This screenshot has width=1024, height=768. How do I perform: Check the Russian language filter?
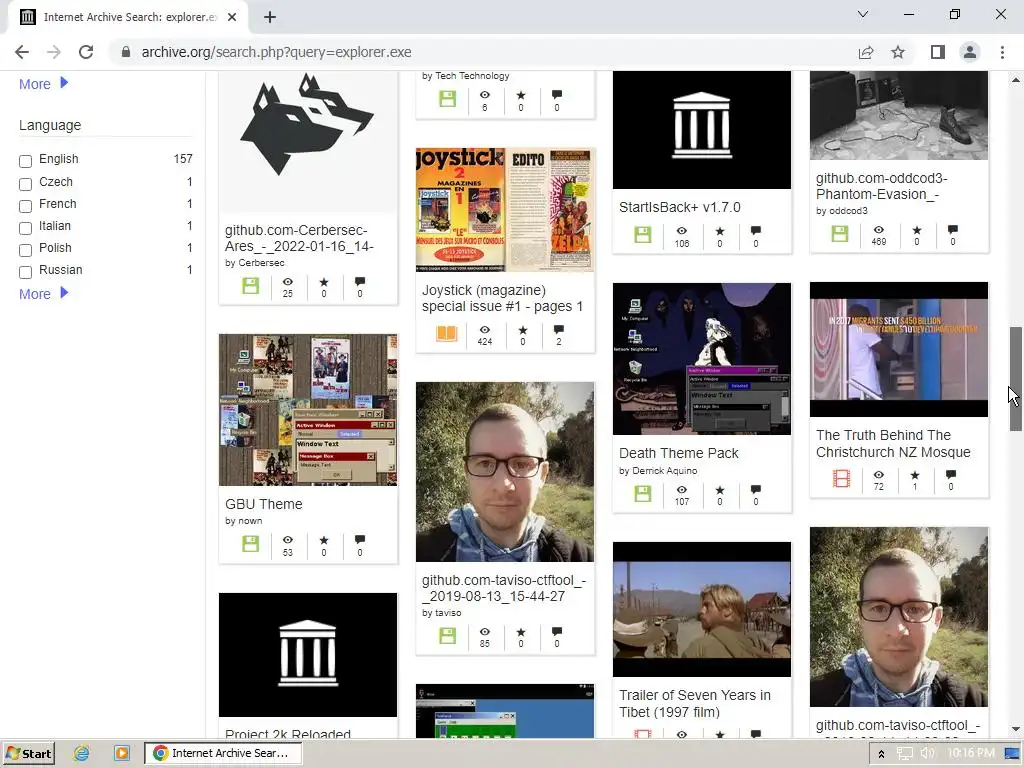pyautogui.click(x=25, y=272)
